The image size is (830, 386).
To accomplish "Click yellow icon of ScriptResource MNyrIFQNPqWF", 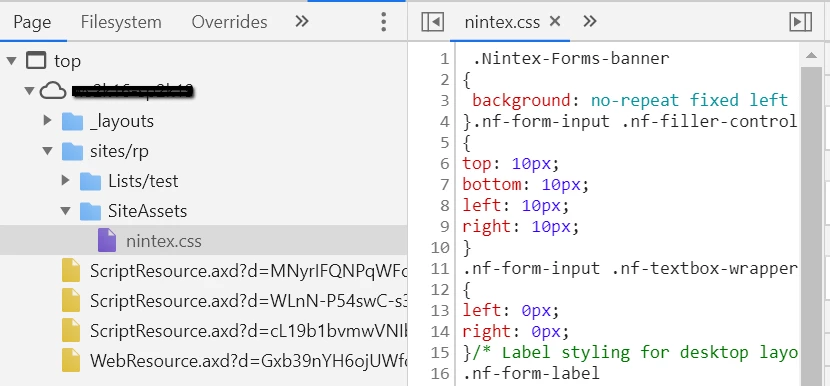I will click(70, 271).
